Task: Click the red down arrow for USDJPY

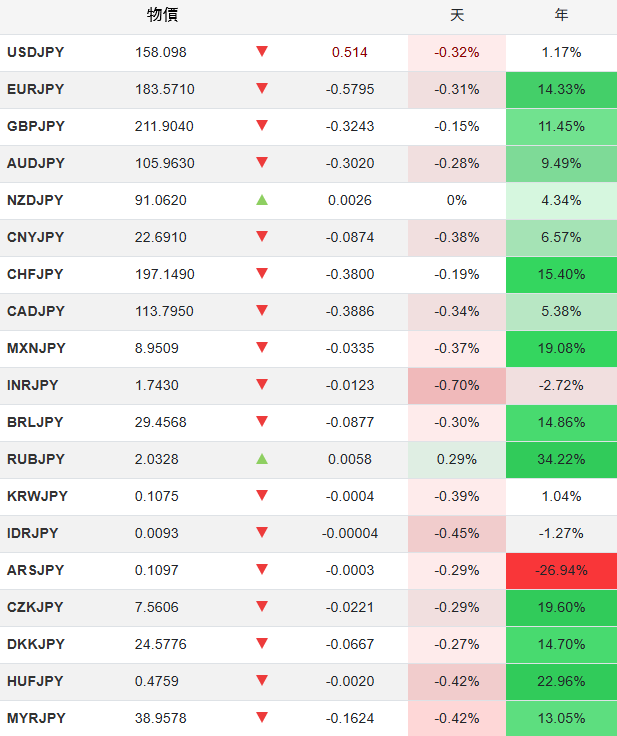Action: (262, 52)
